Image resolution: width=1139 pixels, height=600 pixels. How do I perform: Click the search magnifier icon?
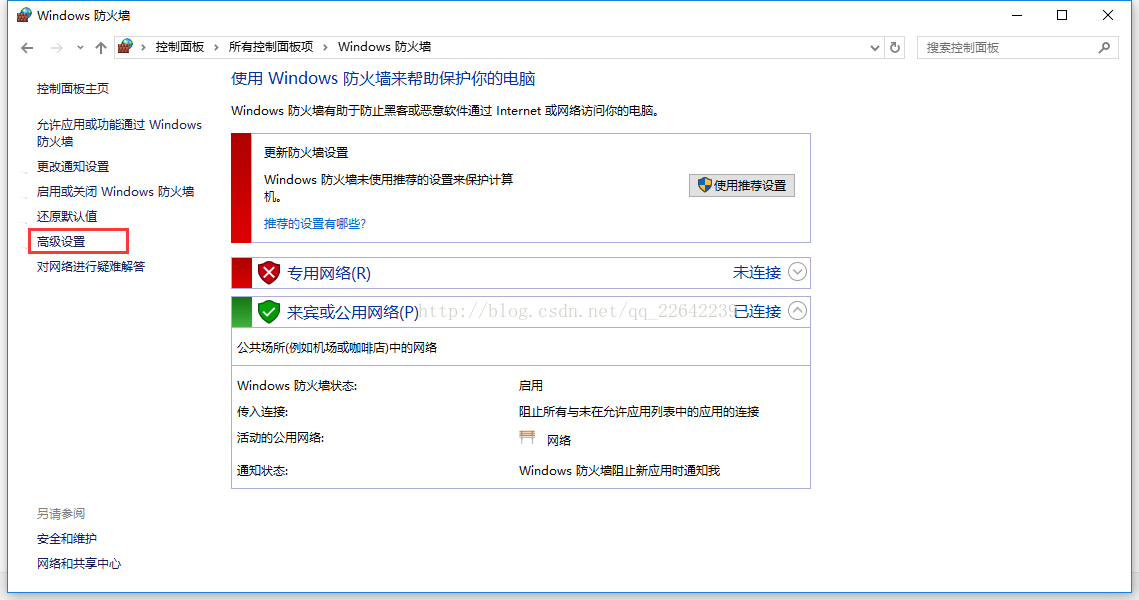click(1104, 47)
